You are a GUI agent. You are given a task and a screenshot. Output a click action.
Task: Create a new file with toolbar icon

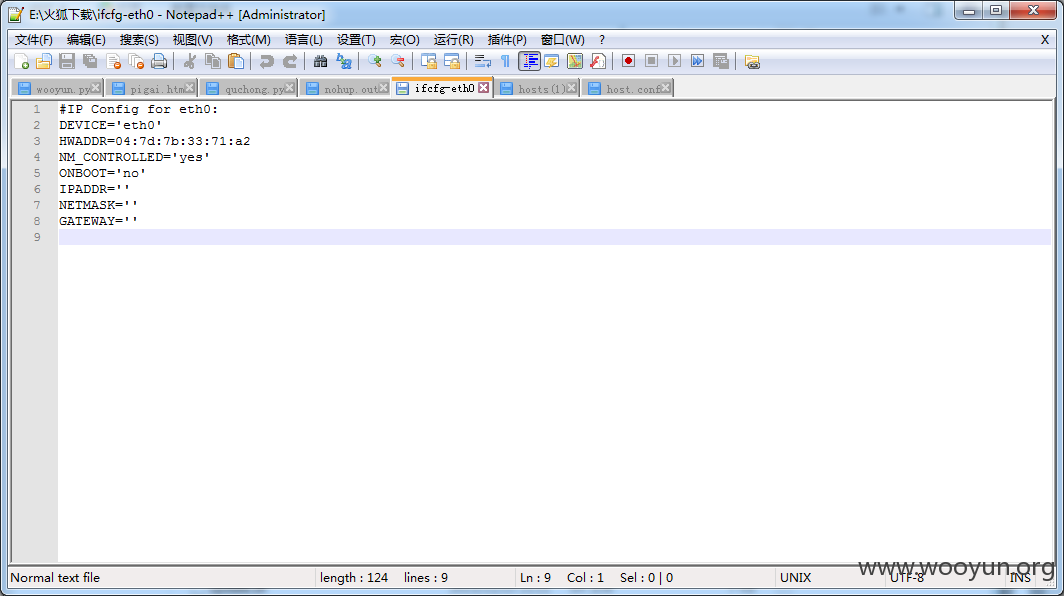21,62
